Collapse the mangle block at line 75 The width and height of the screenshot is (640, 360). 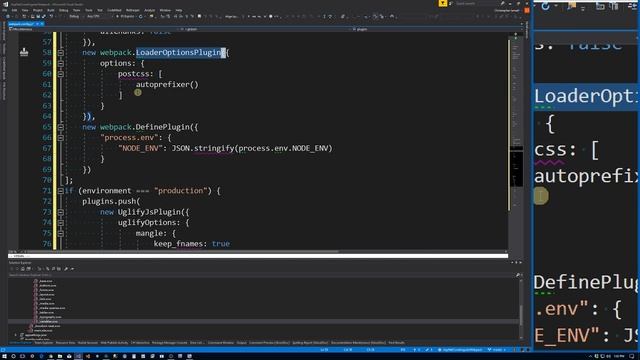tap(60, 233)
